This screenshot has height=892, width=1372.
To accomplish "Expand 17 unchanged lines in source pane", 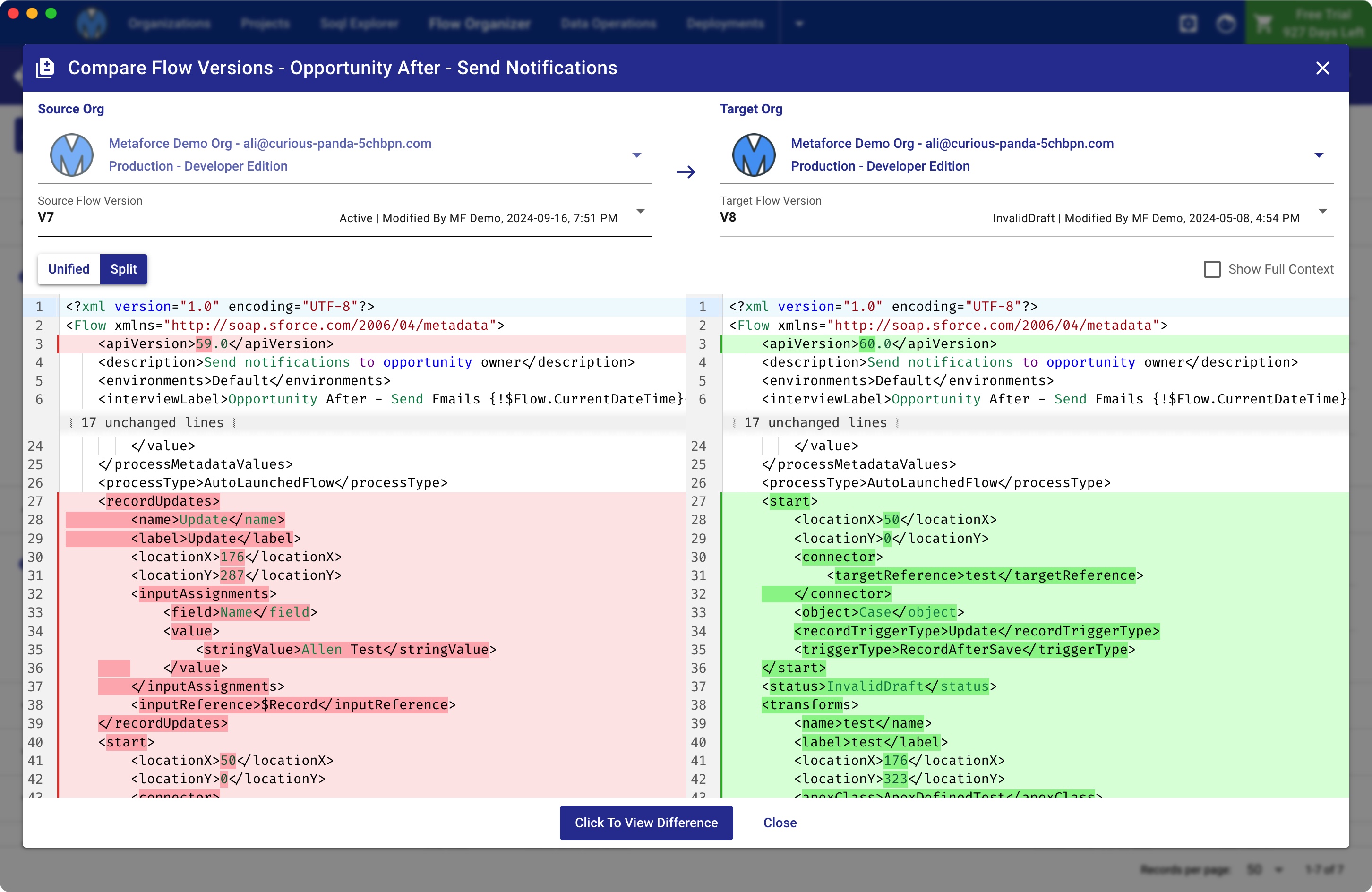I will click(x=152, y=423).
